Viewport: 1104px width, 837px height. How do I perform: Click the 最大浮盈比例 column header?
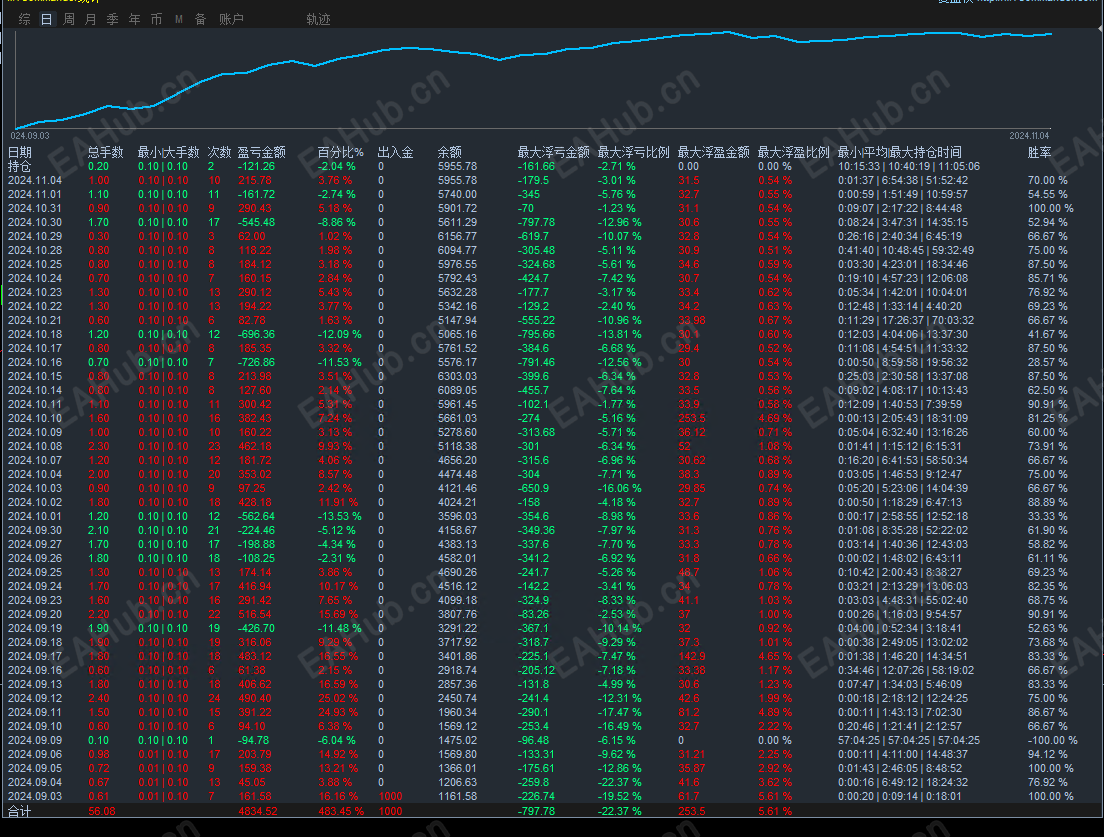click(794, 152)
